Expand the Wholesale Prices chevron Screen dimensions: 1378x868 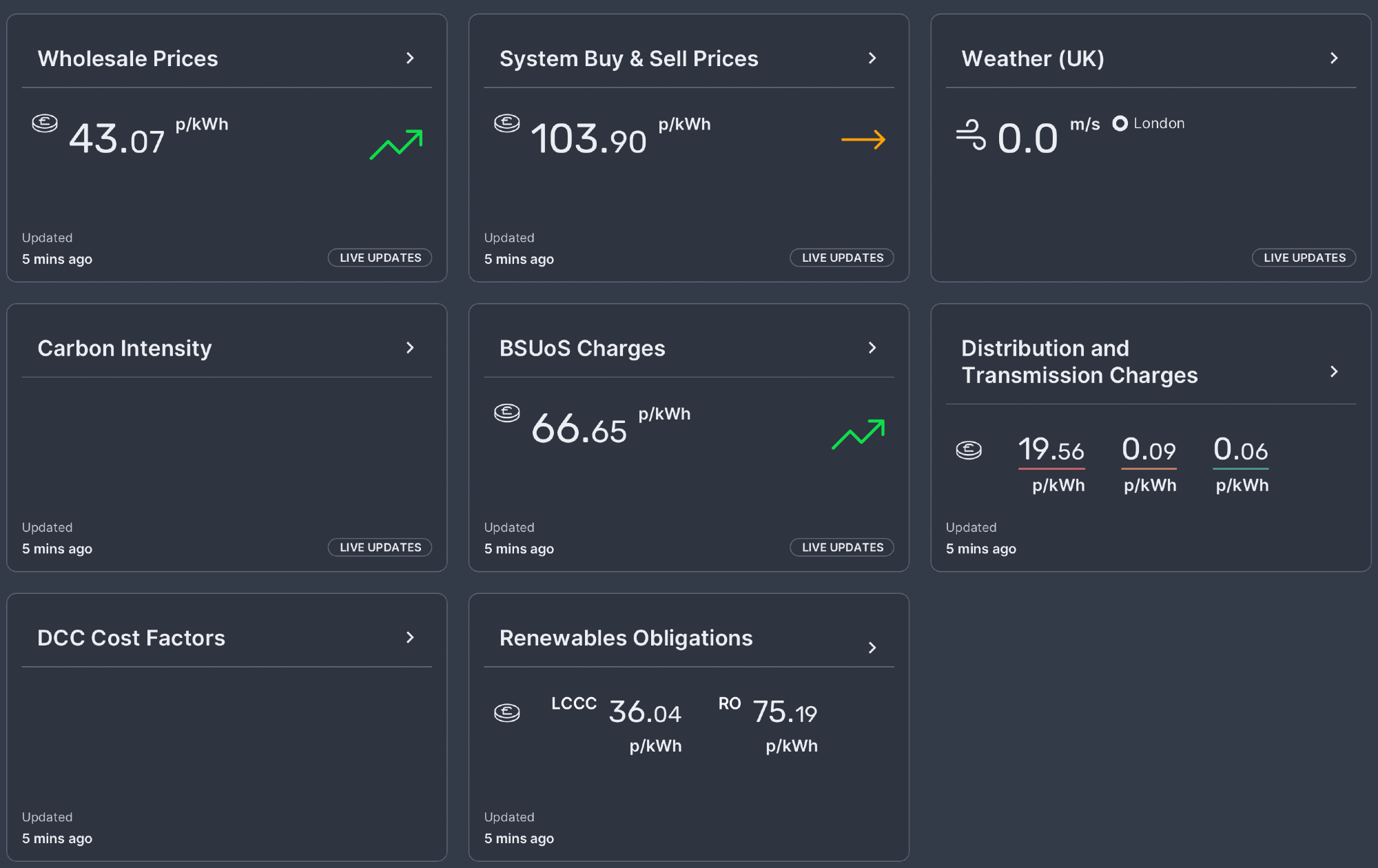pyautogui.click(x=410, y=58)
